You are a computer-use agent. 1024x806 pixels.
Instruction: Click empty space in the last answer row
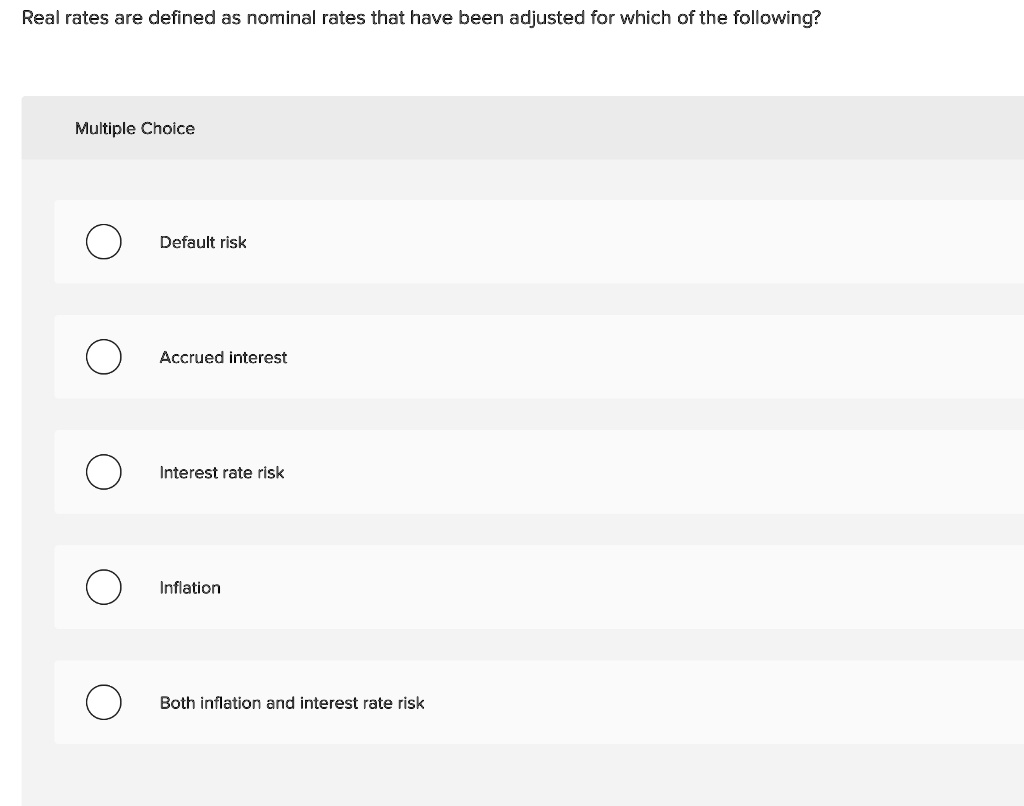pos(718,702)
